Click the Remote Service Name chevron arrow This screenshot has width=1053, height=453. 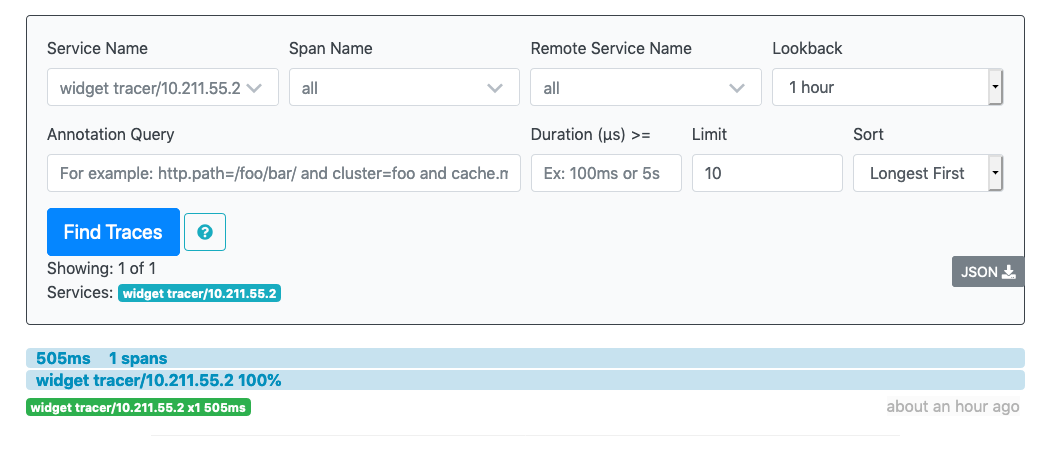point(737,88)
